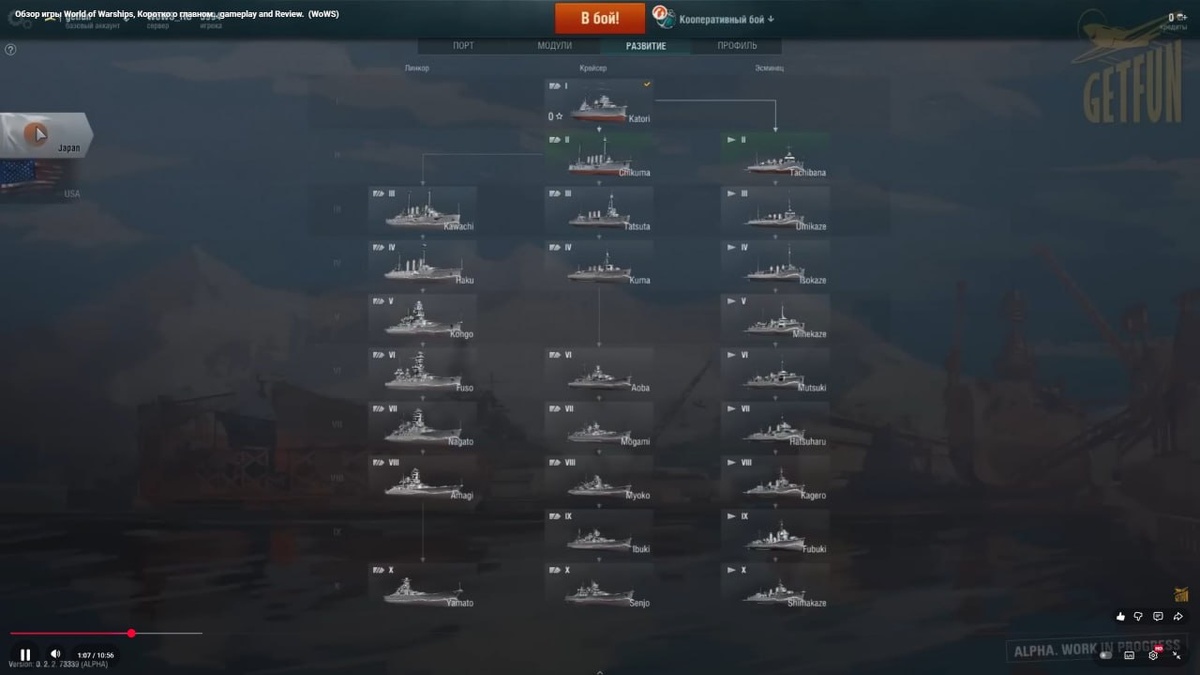Dislike the video with thumbs down
1200x675 pixels.
tap(1138, 616)
